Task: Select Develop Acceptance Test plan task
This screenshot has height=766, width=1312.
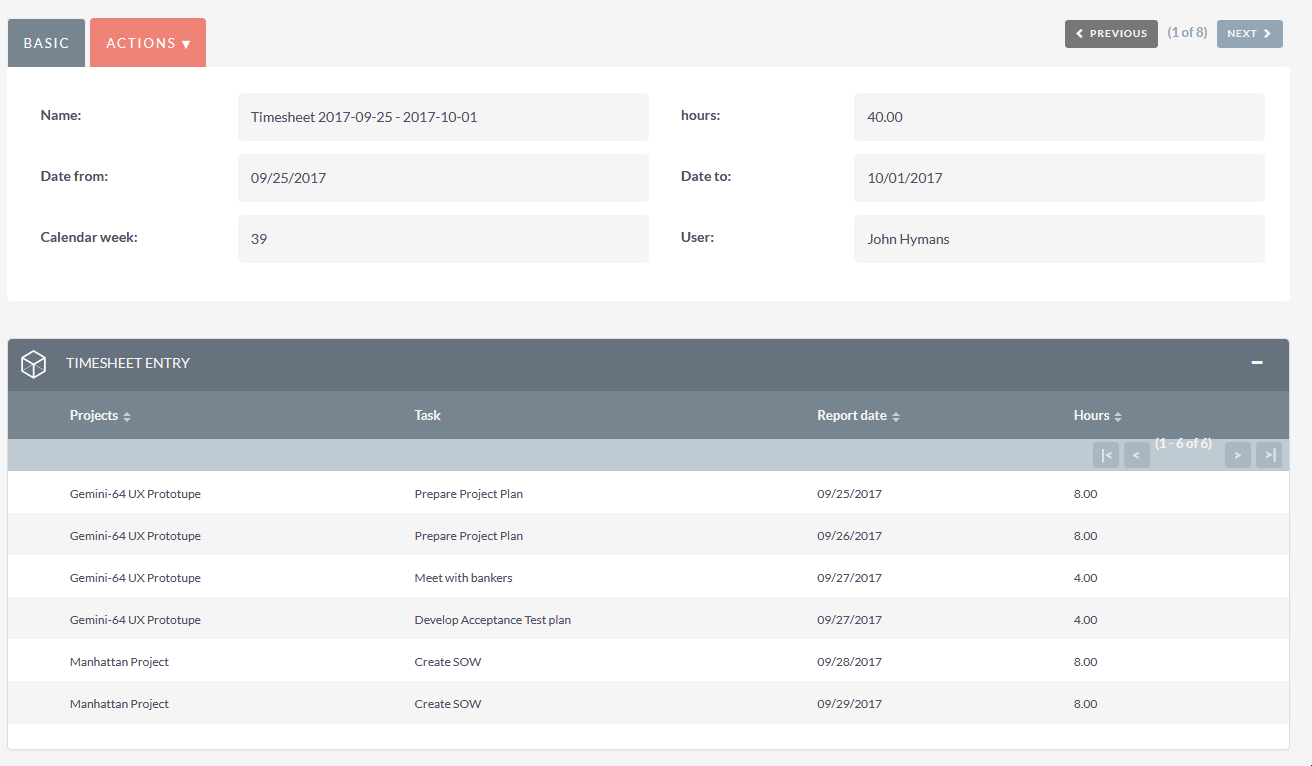Action: click(x=492, y=620)
